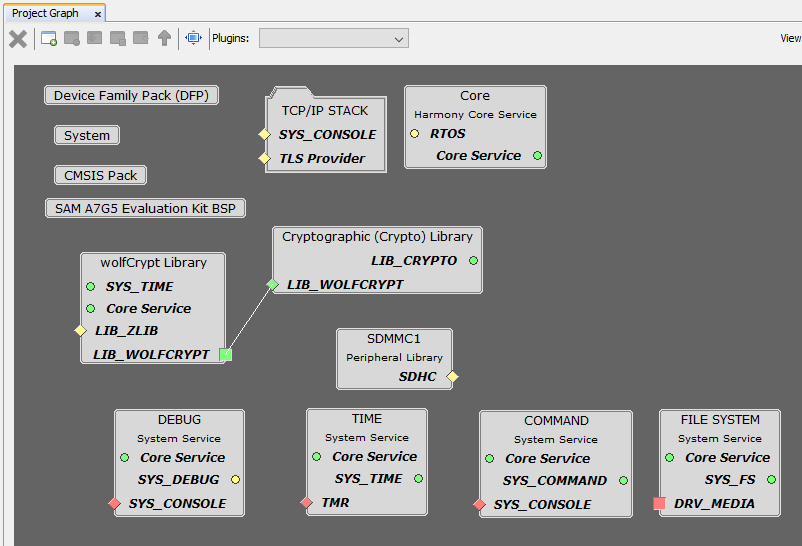The height and width of the screenshot is (546, 802).
Task: Click the TMR label in TIME
Action: pos(336,503)
